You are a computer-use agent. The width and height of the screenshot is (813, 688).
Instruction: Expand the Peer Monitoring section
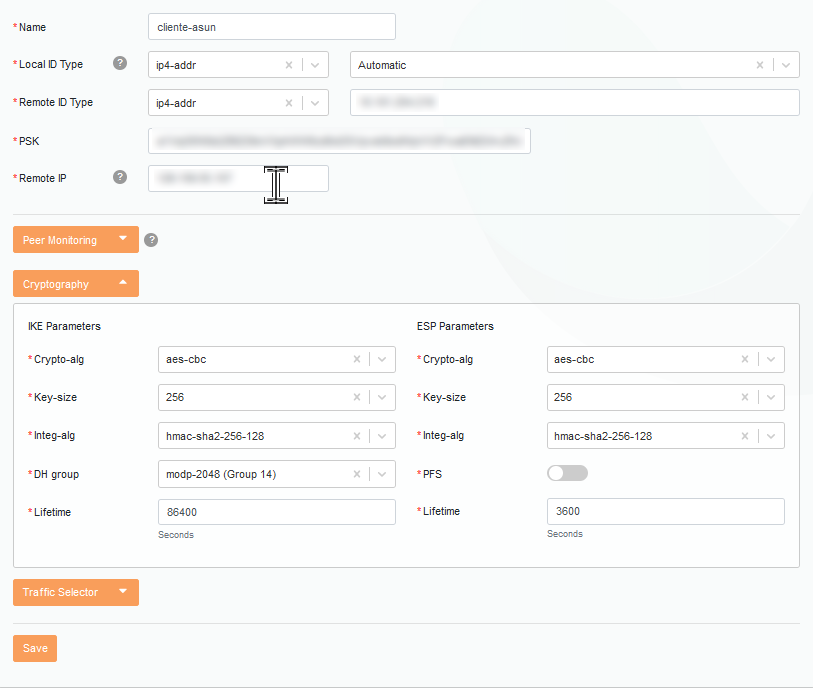[x=75, y=240]
